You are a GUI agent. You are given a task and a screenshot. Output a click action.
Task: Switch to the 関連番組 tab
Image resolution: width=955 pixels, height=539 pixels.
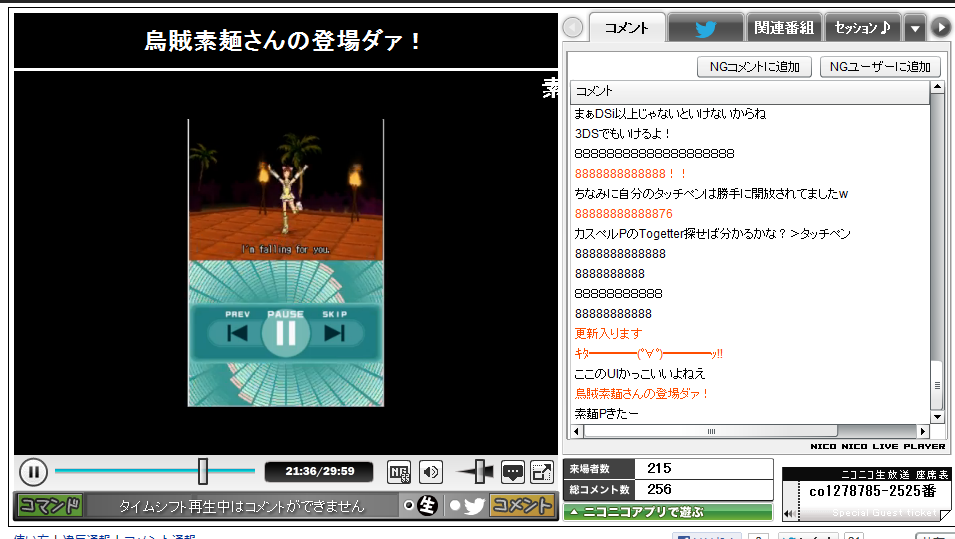pos(784,28)
